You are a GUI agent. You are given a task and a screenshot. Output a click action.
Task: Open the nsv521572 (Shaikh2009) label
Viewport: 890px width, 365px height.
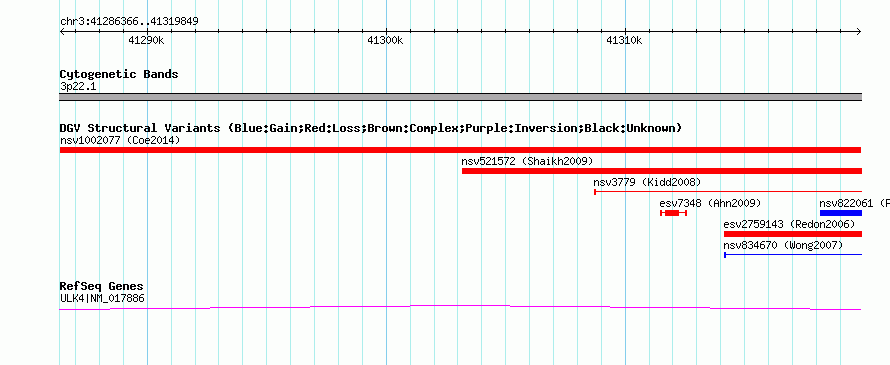[x=527, y=161]
